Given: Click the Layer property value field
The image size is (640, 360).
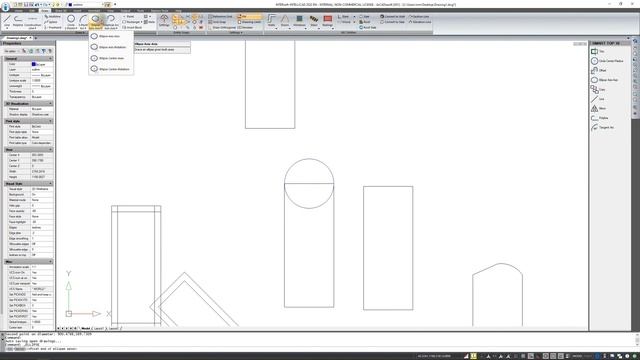Looking at the screenshot, I should click(42, 70).
